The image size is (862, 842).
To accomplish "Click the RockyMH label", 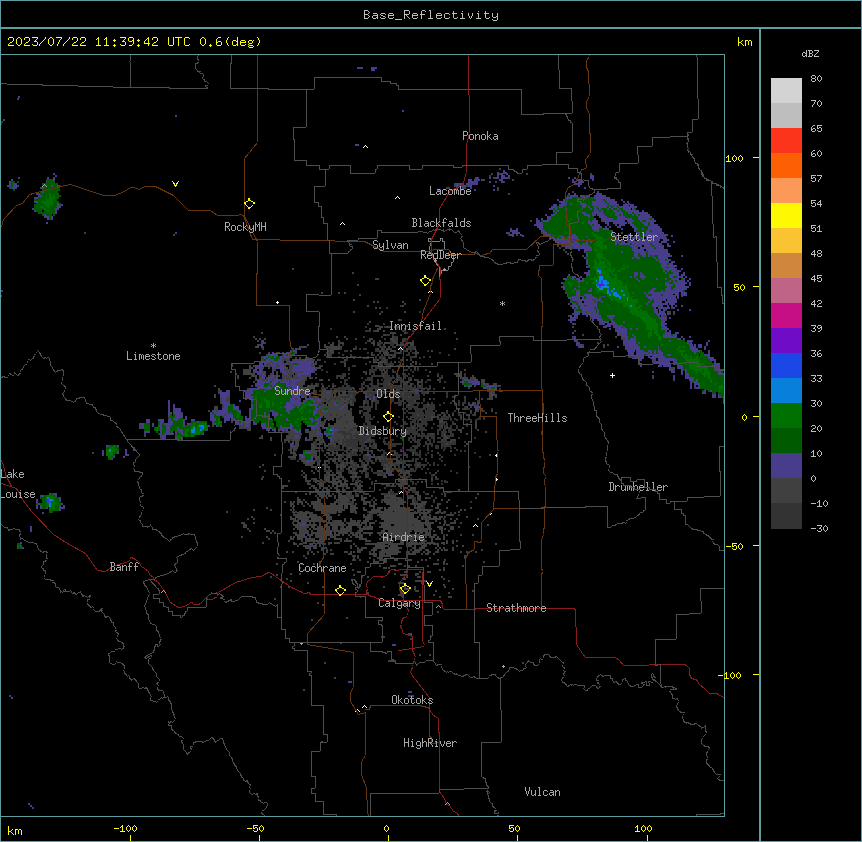I will pos(245,227).
